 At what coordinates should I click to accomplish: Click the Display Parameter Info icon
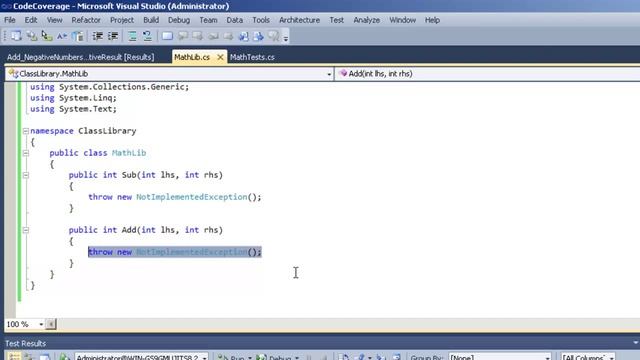click(x=31, y=36)
